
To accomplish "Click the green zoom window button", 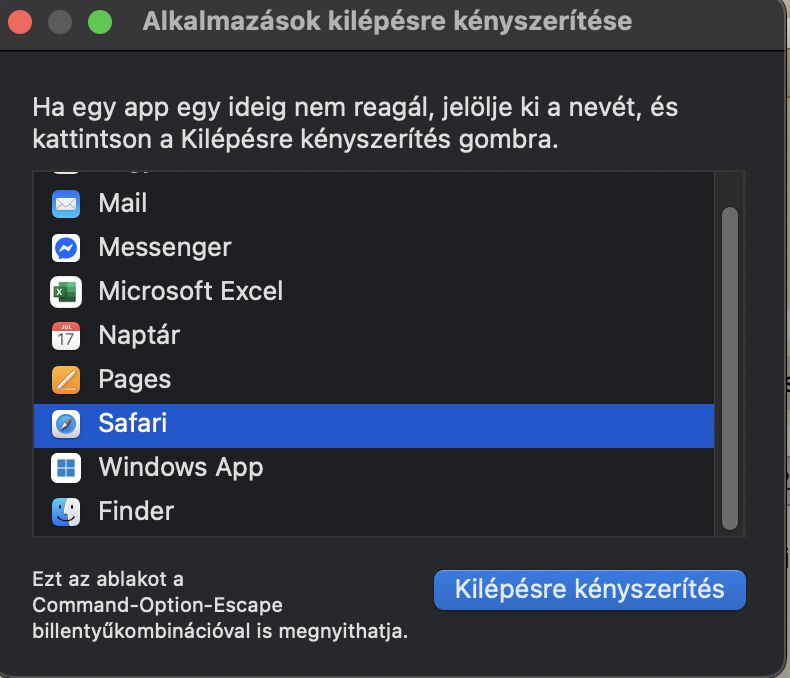I will [100, 22].
